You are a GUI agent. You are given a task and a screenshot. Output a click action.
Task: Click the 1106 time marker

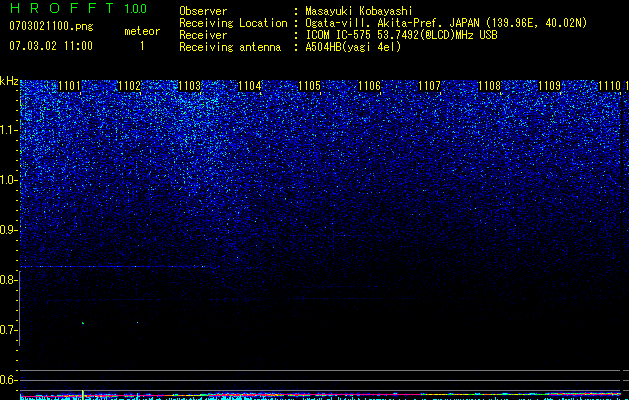[x=369, y=85]
